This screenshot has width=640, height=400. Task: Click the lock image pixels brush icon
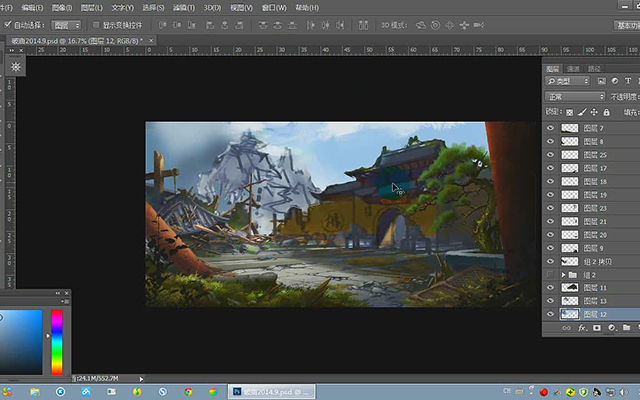pyautogui.click(x=582, y=112)
